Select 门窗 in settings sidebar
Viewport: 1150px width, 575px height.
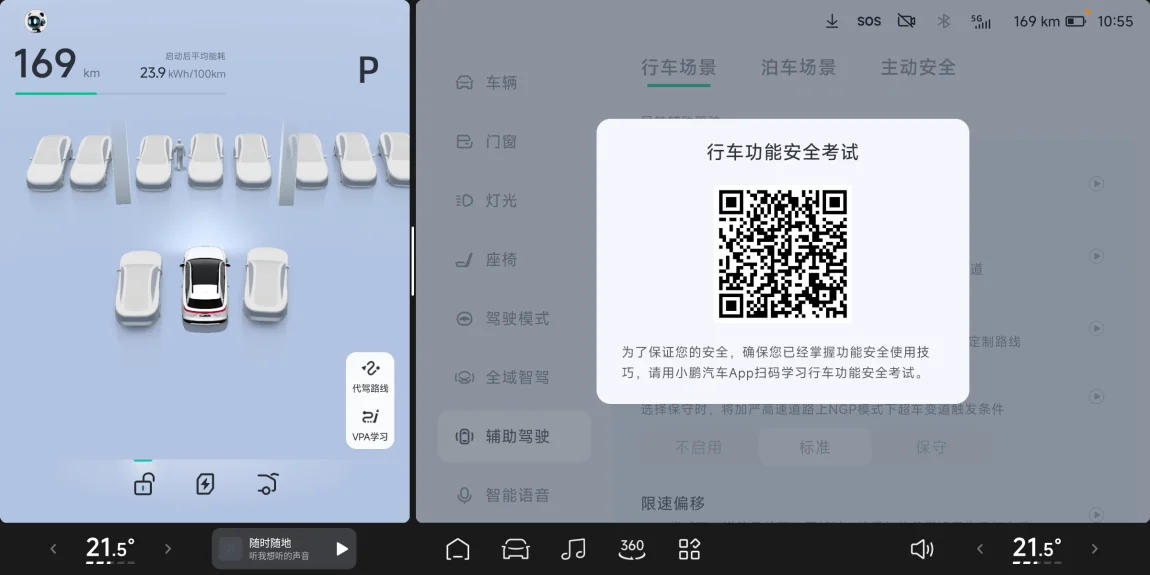coord(515,142)
